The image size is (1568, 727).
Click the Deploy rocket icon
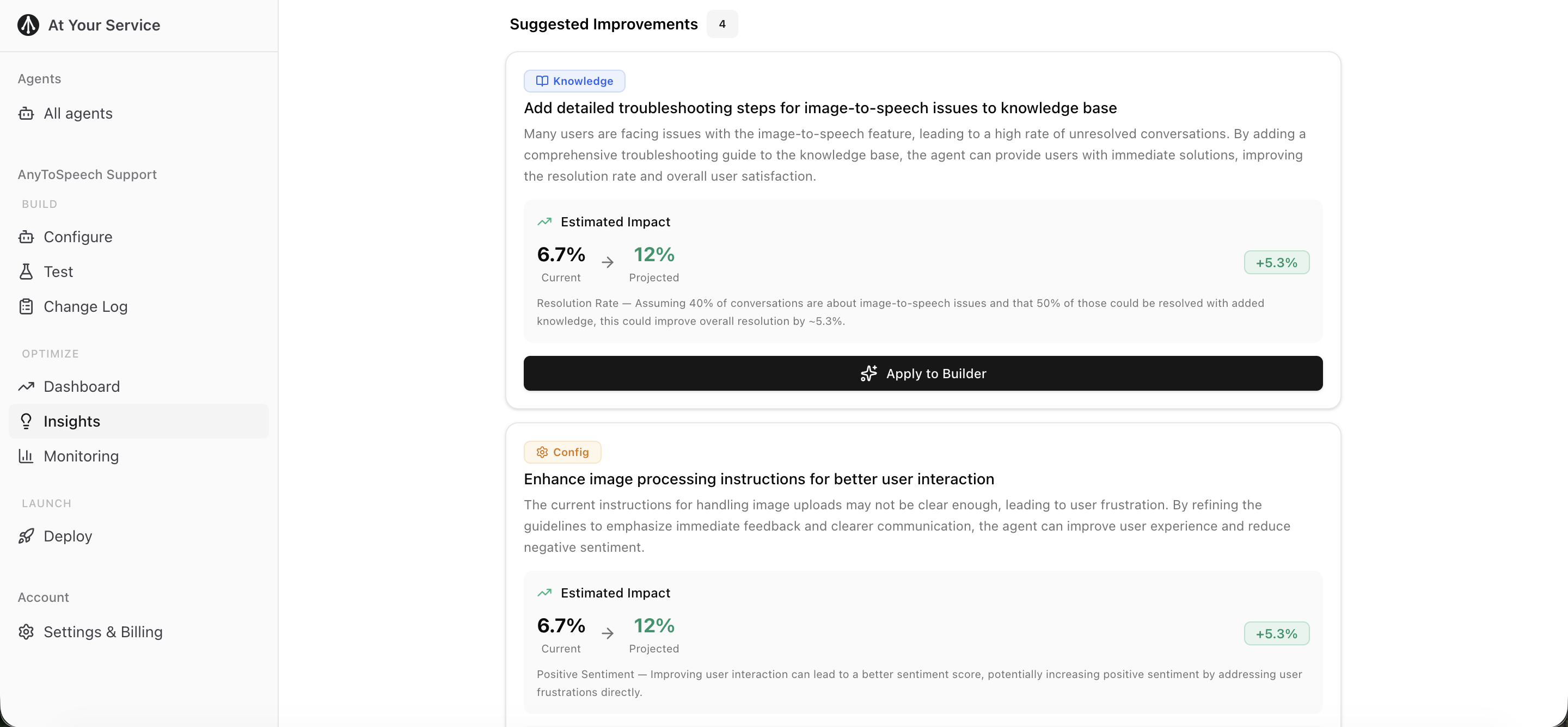point(26,536)
